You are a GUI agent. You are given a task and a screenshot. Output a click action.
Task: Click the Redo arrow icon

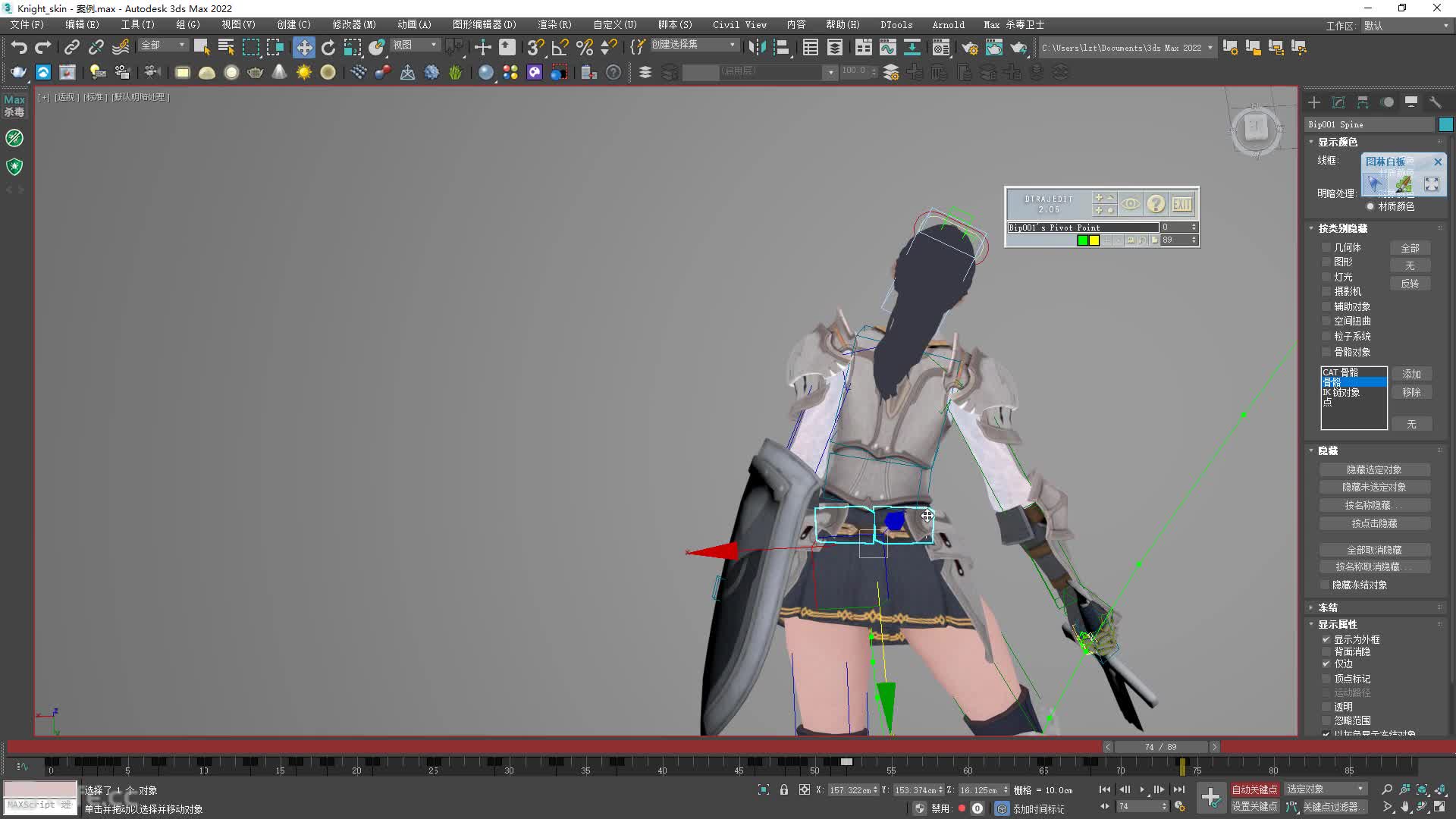click(x=43, y=47)
